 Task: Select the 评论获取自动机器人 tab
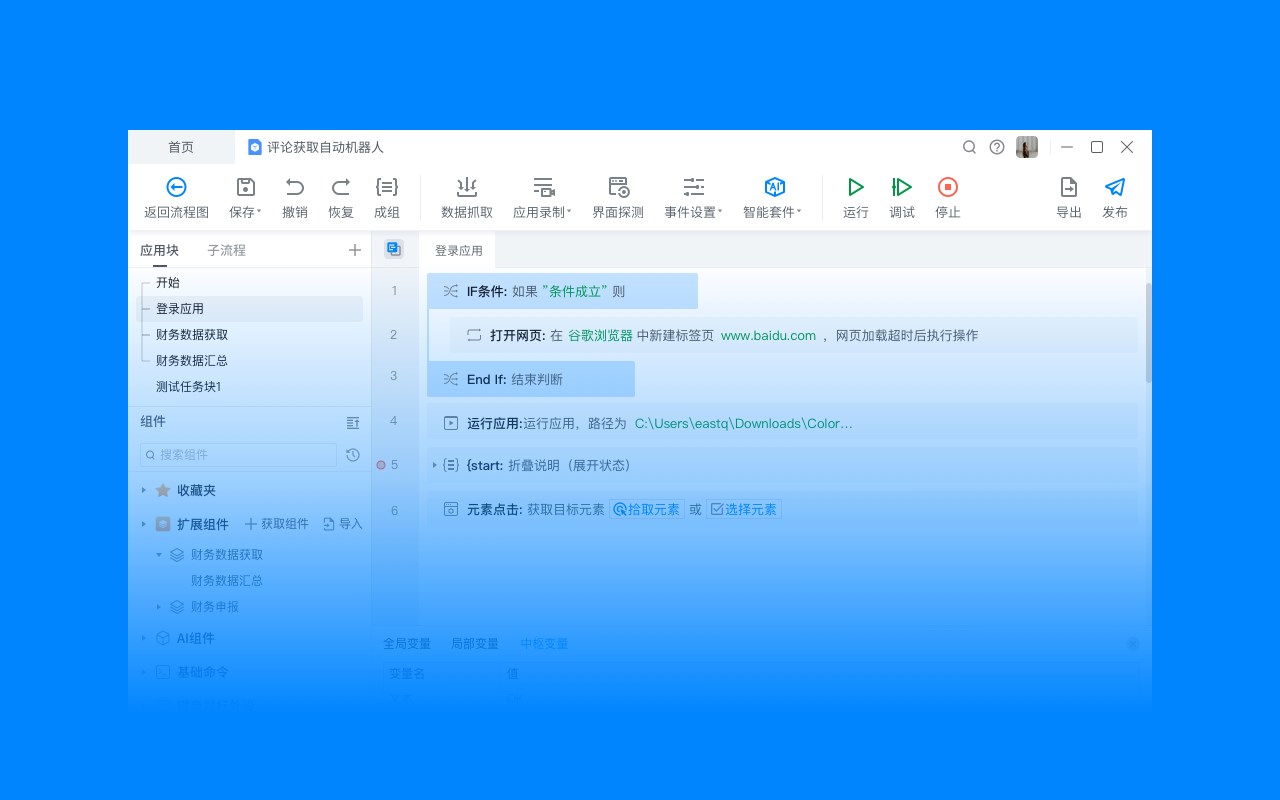pos(316,147)
